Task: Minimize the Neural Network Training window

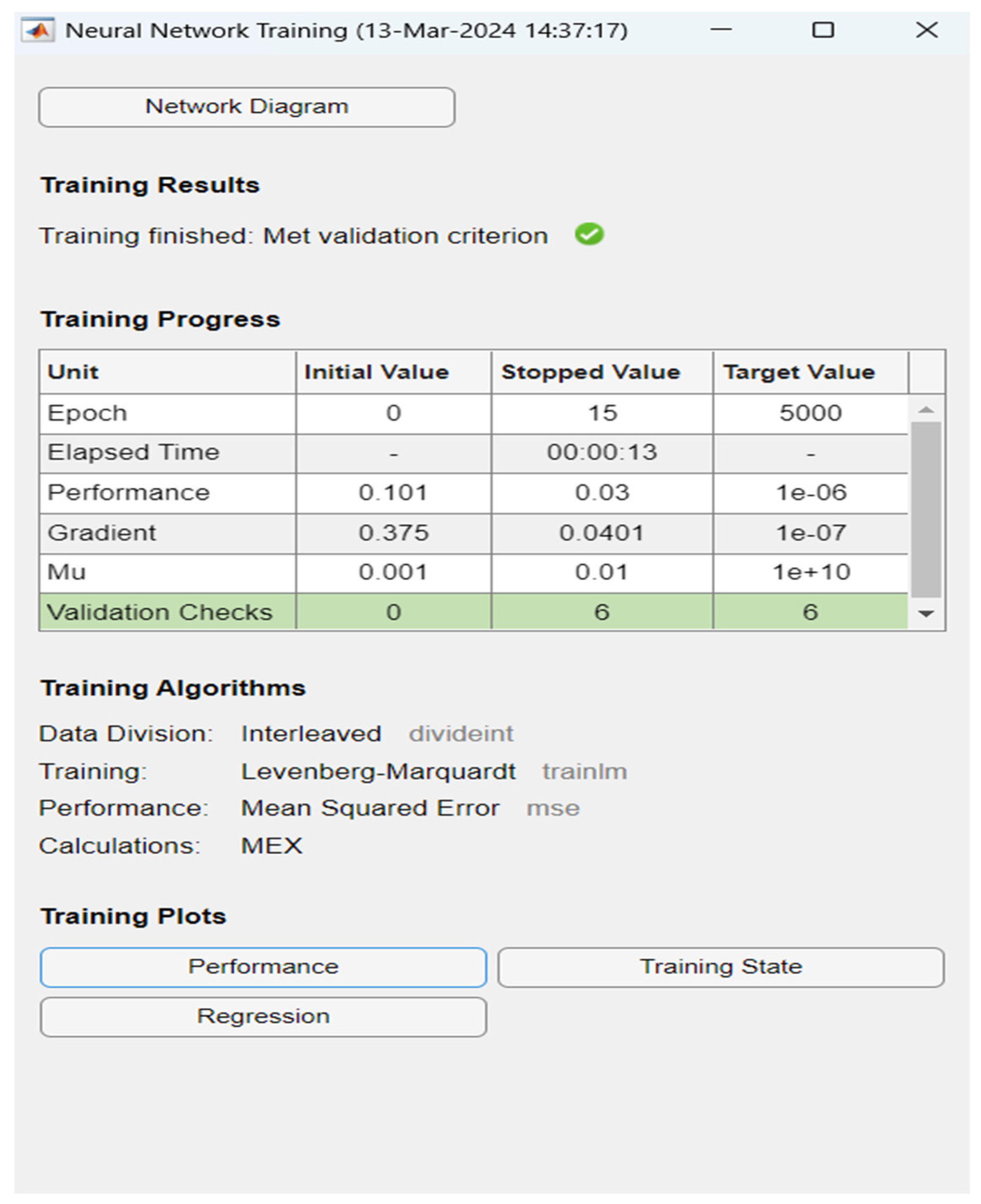Action: tap(721, 30)
